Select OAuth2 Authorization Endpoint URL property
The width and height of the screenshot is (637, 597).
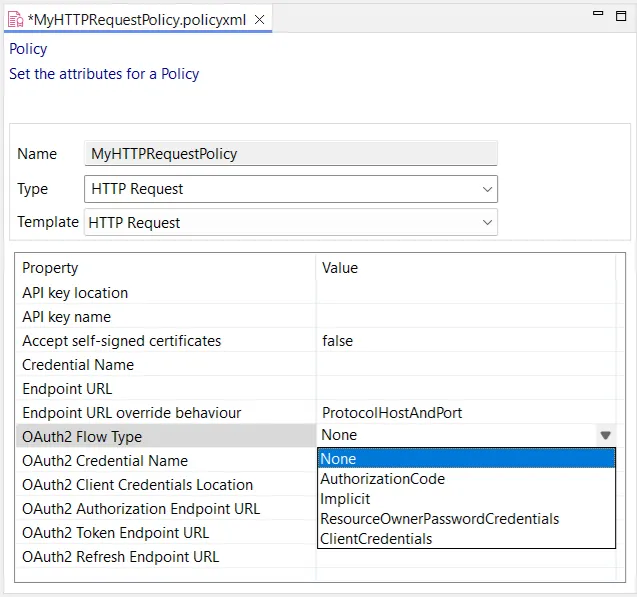166,508
